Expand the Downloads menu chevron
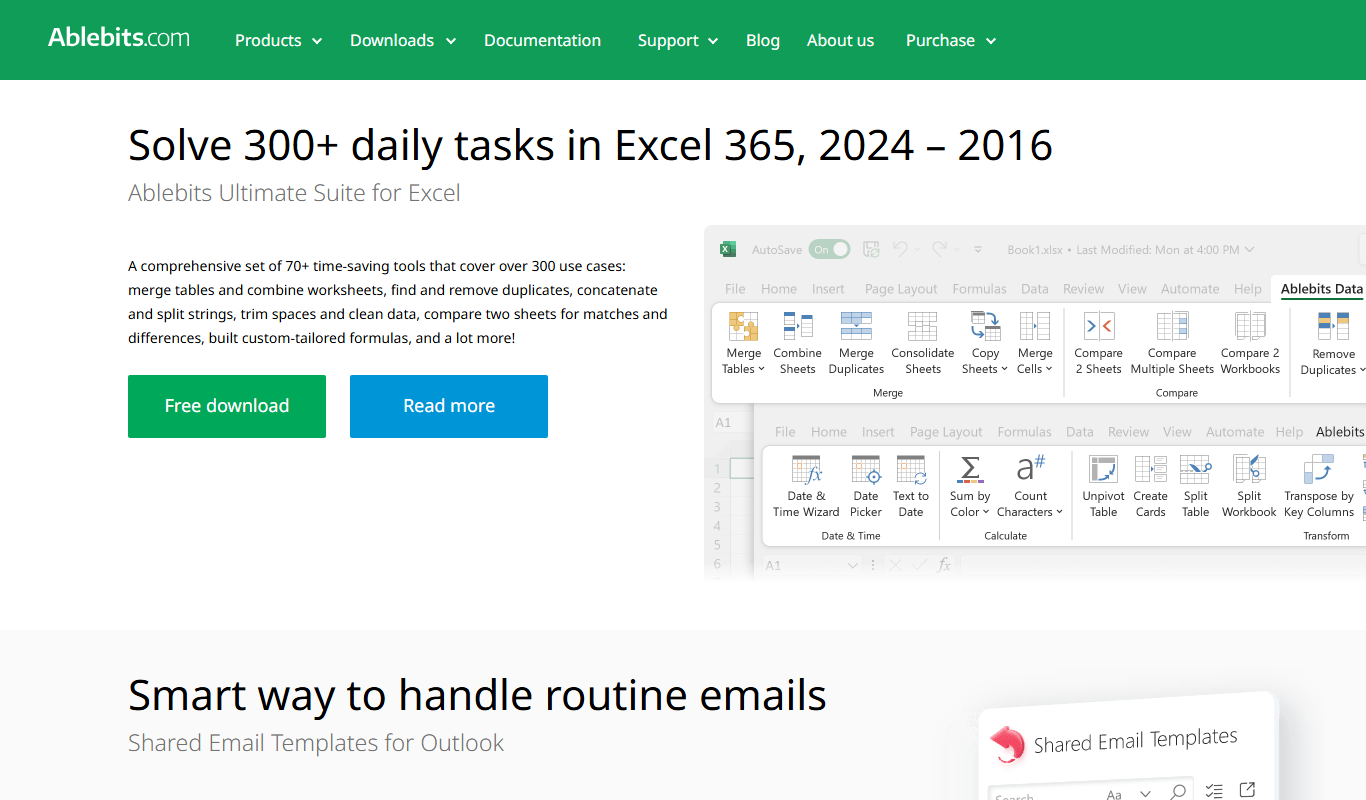The width and height of the screenshot is (1366, 800). click(x=451, y=41)
